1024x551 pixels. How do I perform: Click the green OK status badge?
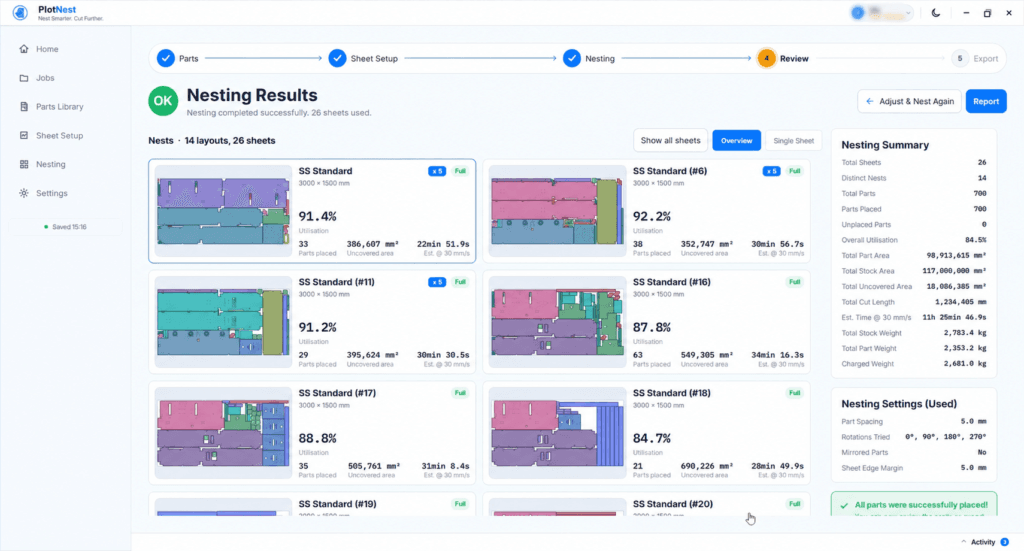163,101
